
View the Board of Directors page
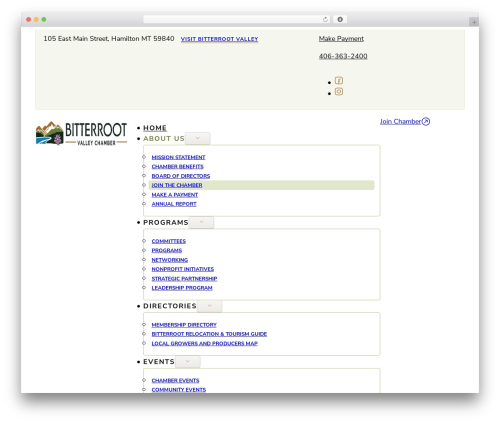[x=181, y=176]
